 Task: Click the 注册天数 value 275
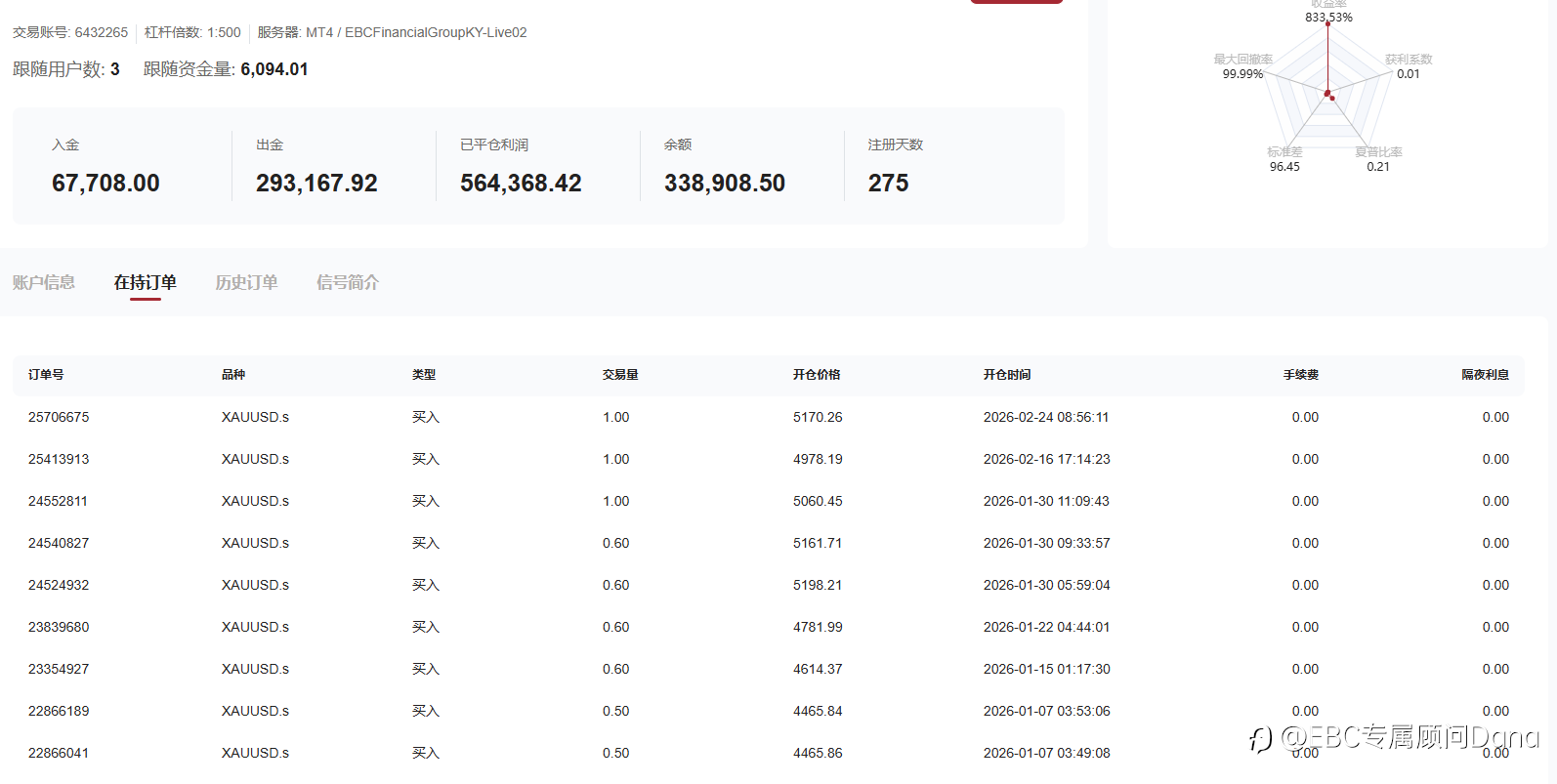[888, 183]
